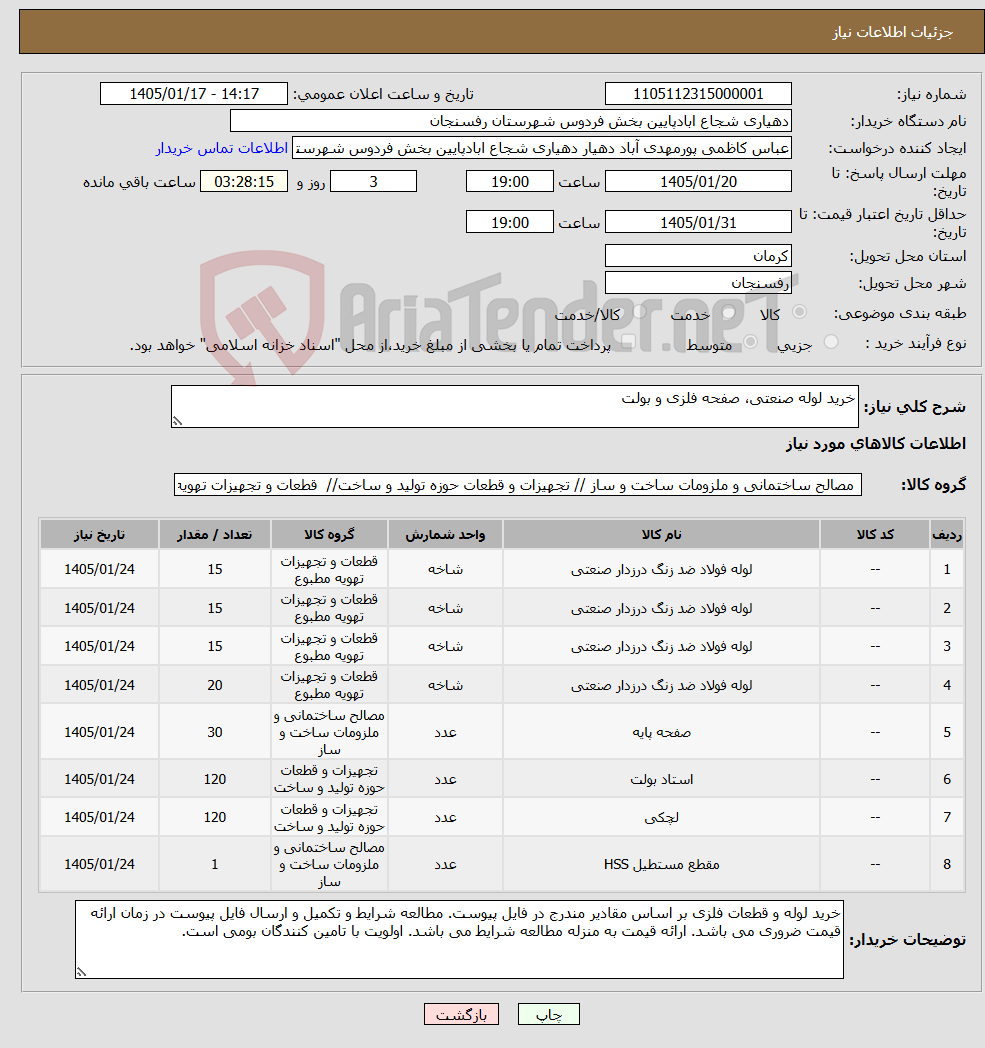Viewport: 985px width, 1048px height.
Task: Click the unit عدد in row 7
Action: coord(445,817)
